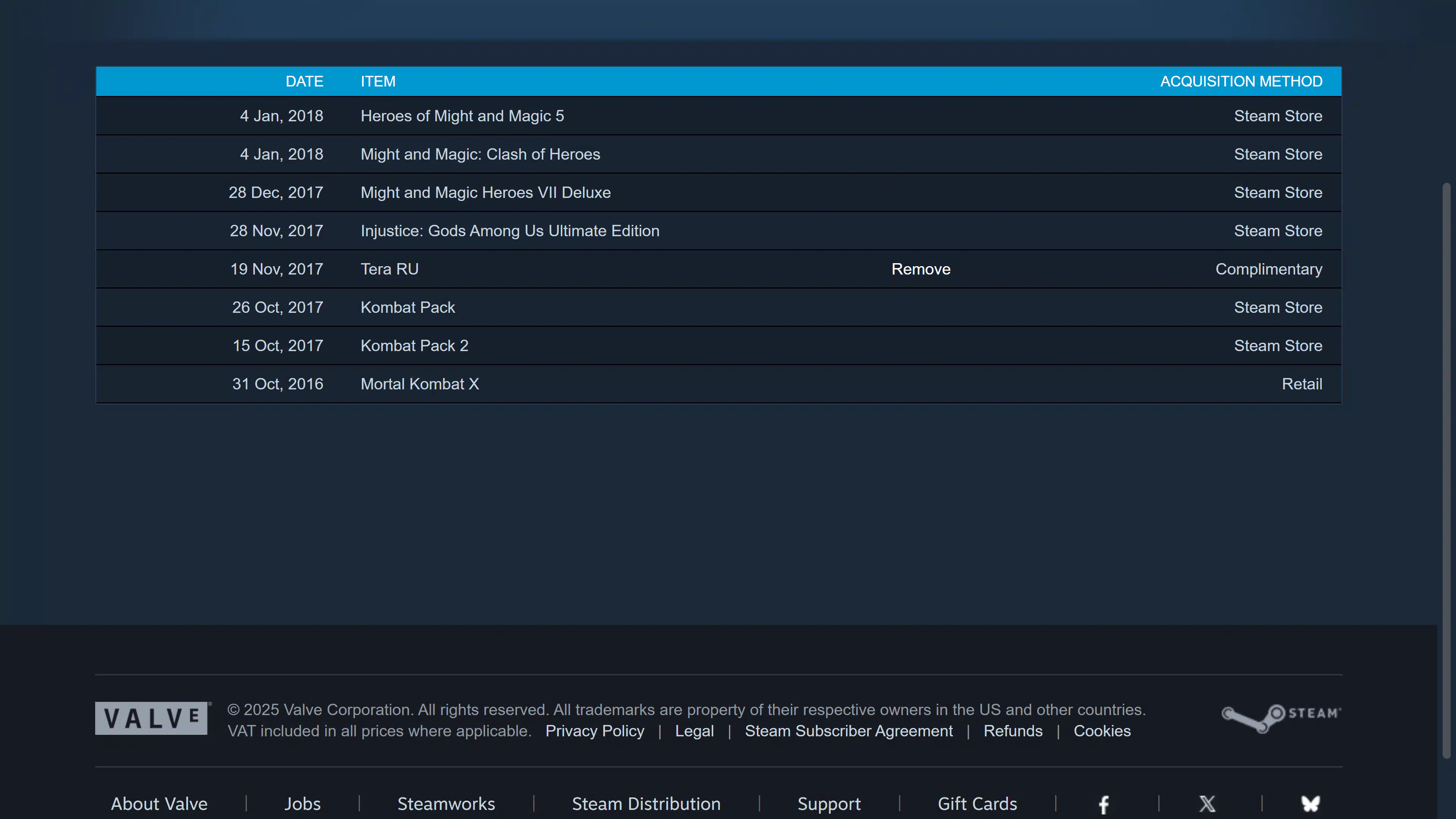Click the ACQUISITION METHOD column header
This screenshot has width=1456, height=819.
coord(1241,82)
